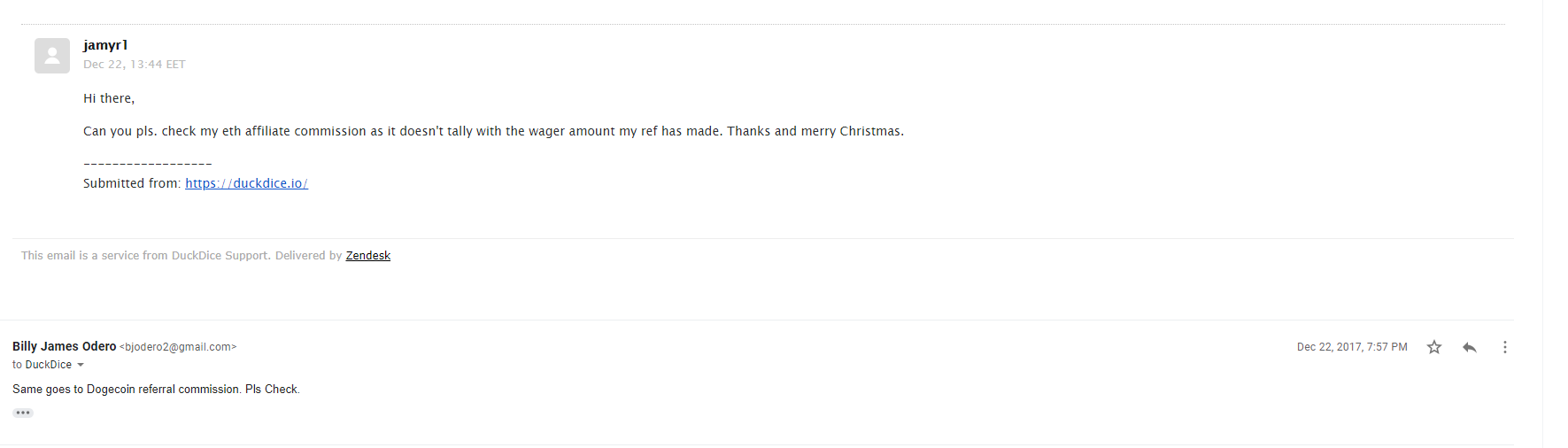1568x448 pixels.
Task: Expand recipient details arrow beside DuckDice
Action: point(81,365)
